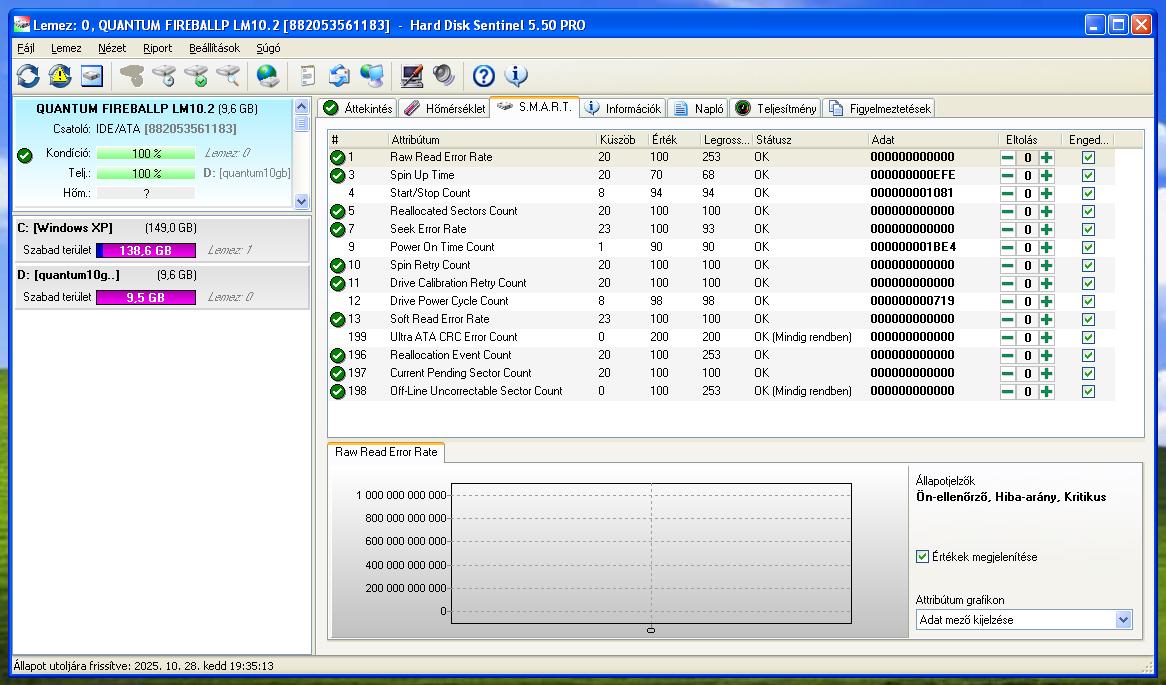The height and width of the screenshot is (685, 1166).
Task: Select the Reallocated Sectors Count row
Action: 453,211
